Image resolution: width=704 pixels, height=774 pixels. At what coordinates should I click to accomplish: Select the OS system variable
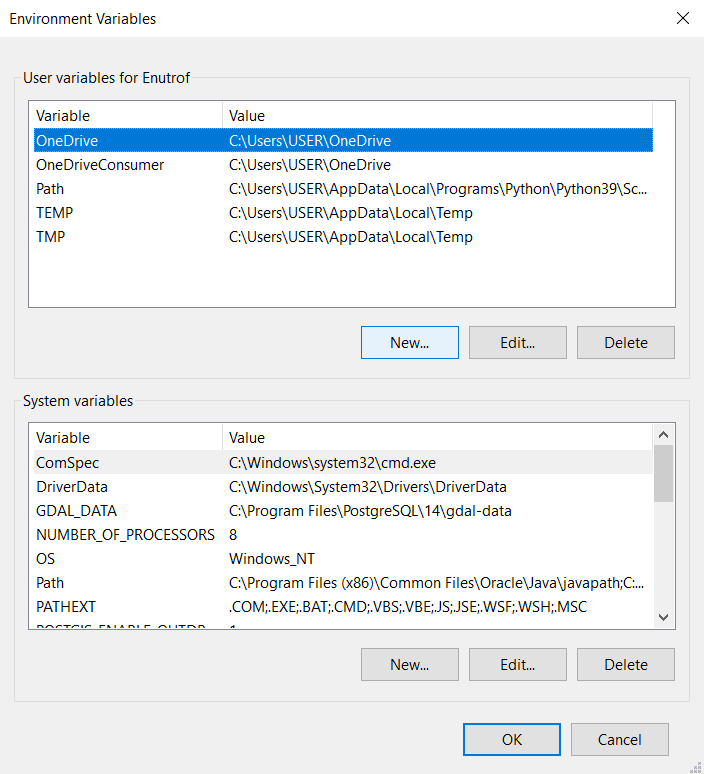pos(343,559)
